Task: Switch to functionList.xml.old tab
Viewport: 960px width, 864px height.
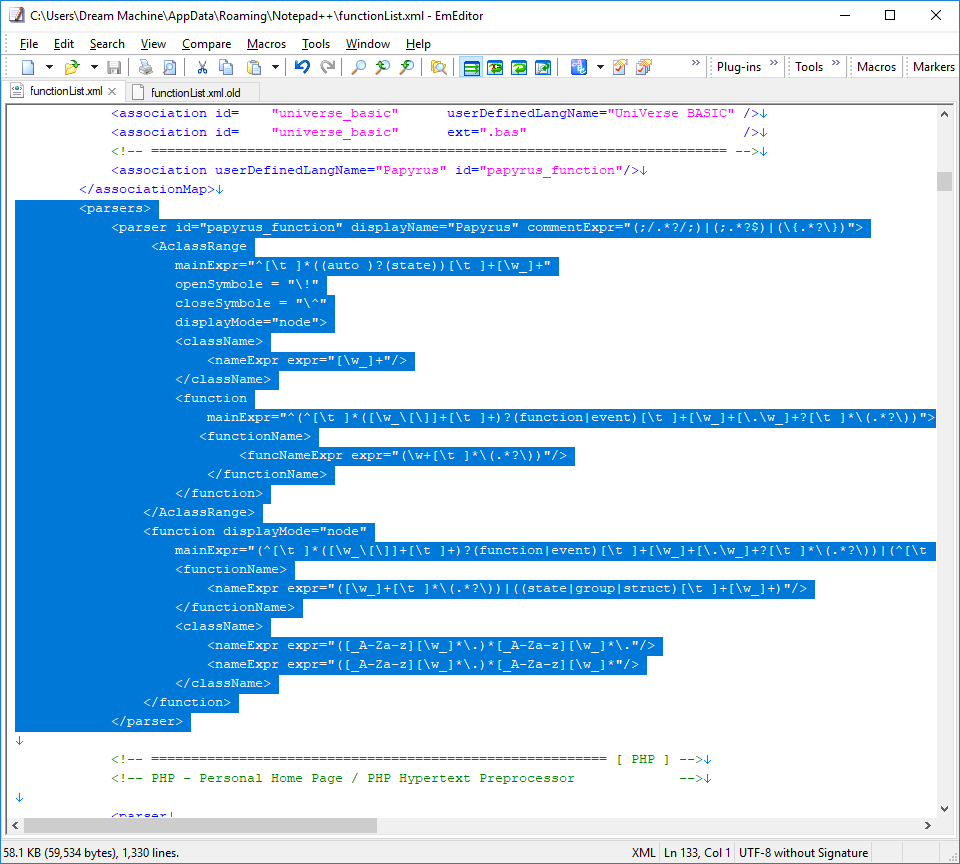Action: point(195,92)
